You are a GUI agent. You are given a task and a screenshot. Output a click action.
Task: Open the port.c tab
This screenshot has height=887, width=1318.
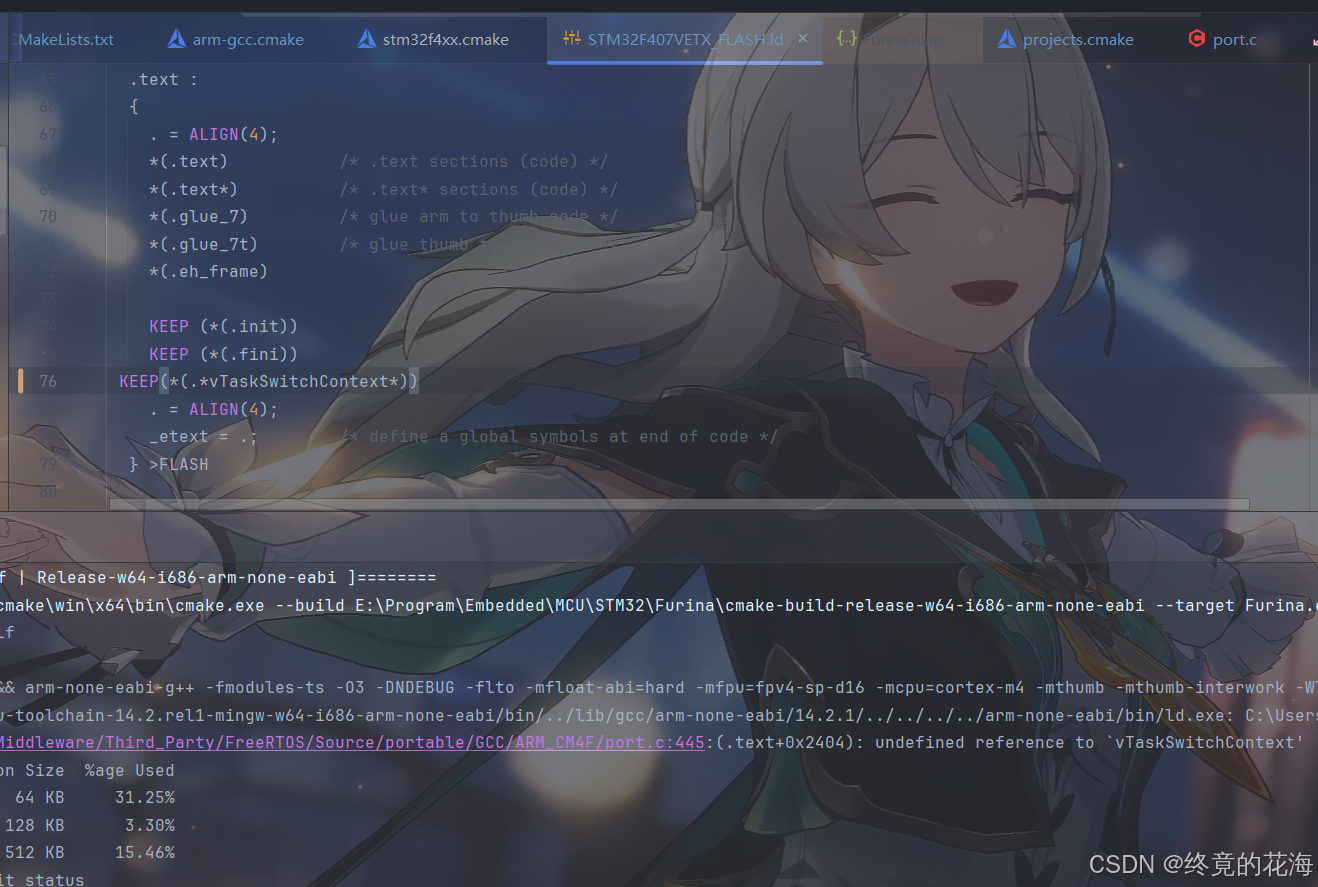(x=1222, y=40)
